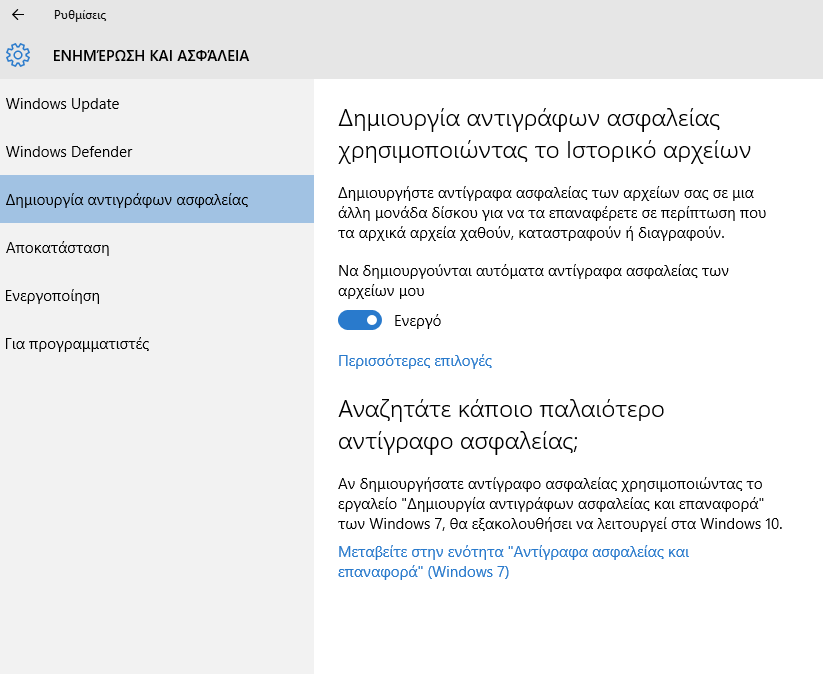Select Δημιουργία αντιγράφων ασφαλείας in the sidebar
Image resolution: width=823 pixels, height=688 pixels.
coord(127,200)
